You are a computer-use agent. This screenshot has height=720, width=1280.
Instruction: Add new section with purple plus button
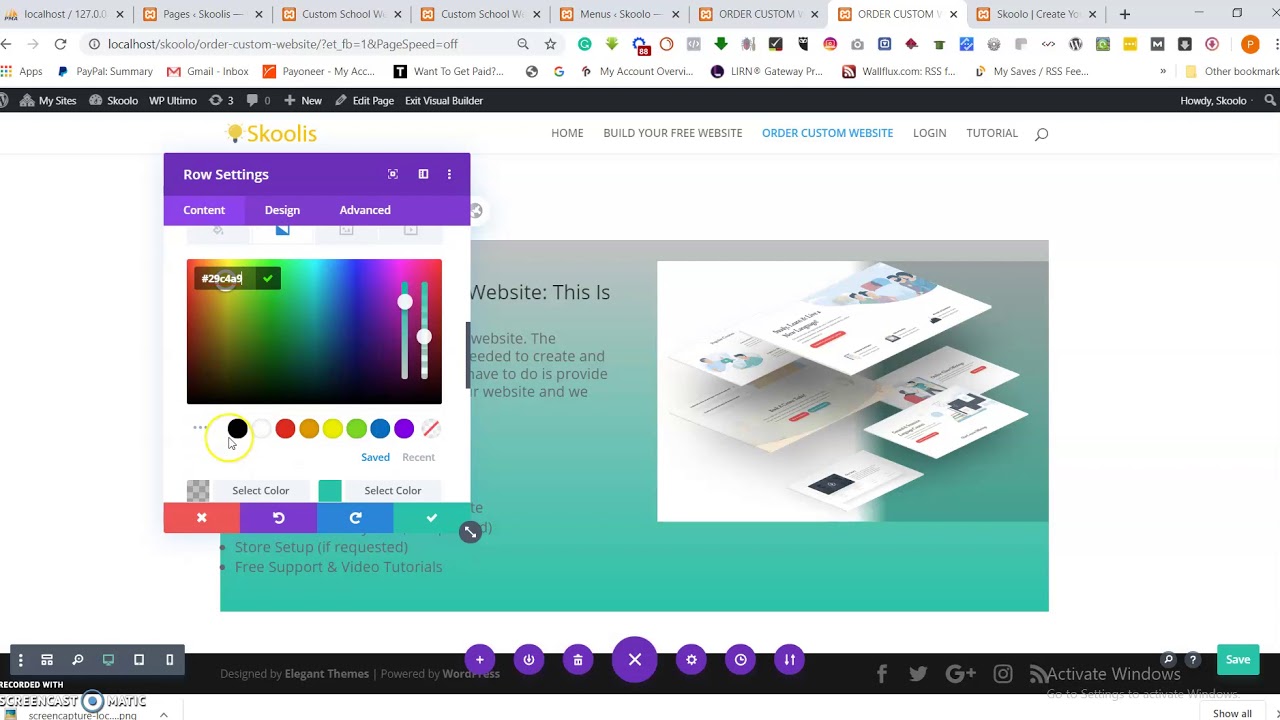pos(480,660)
